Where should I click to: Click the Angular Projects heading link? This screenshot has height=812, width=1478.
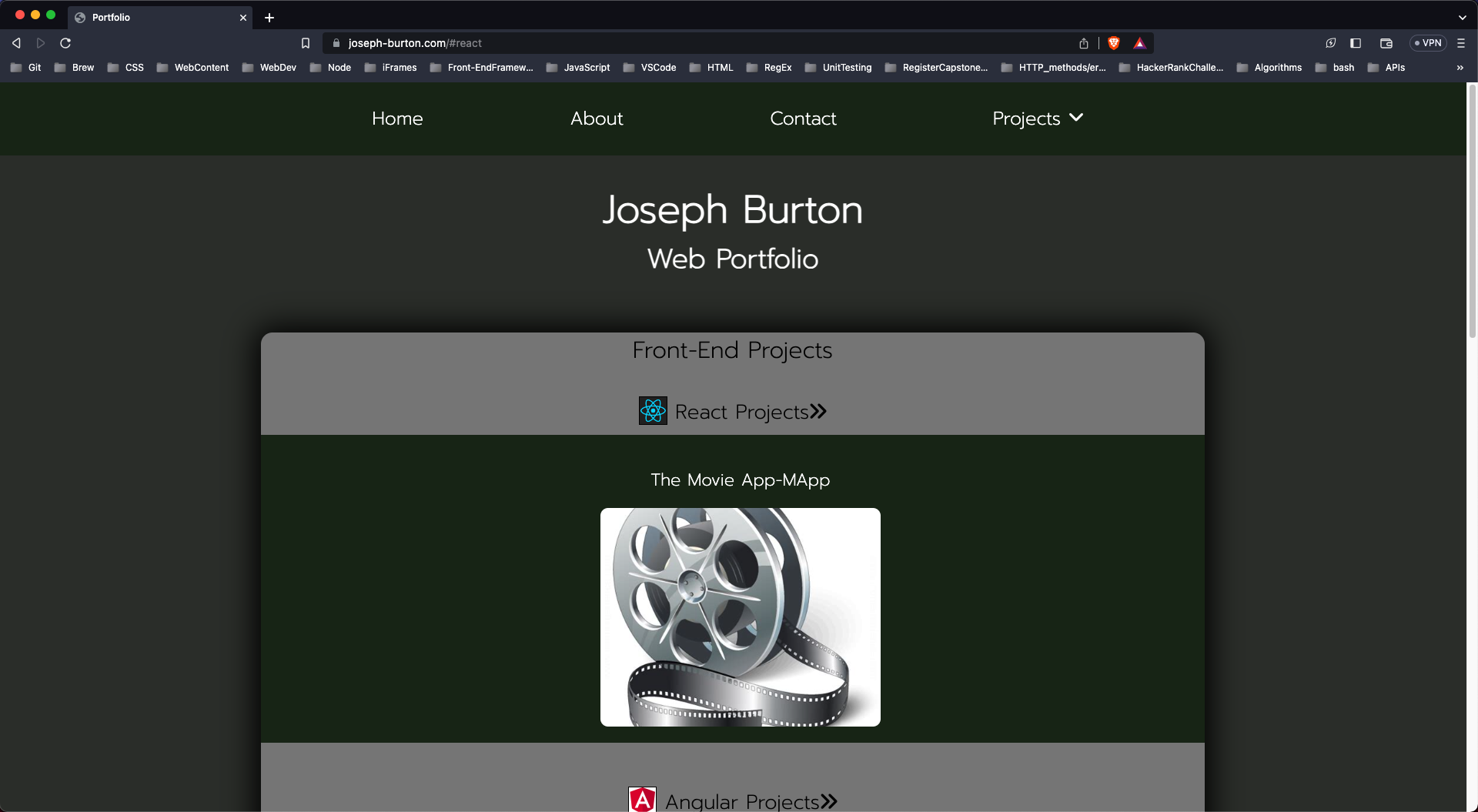tap(742, 801)
